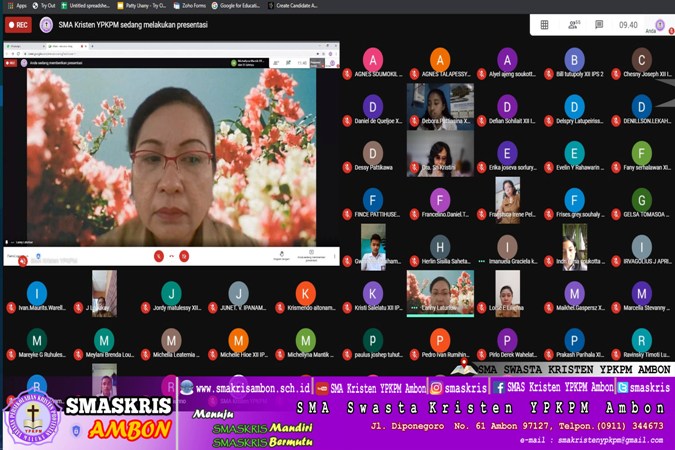Select GELSA TOMASOA green avatar

tap(641, 200)
